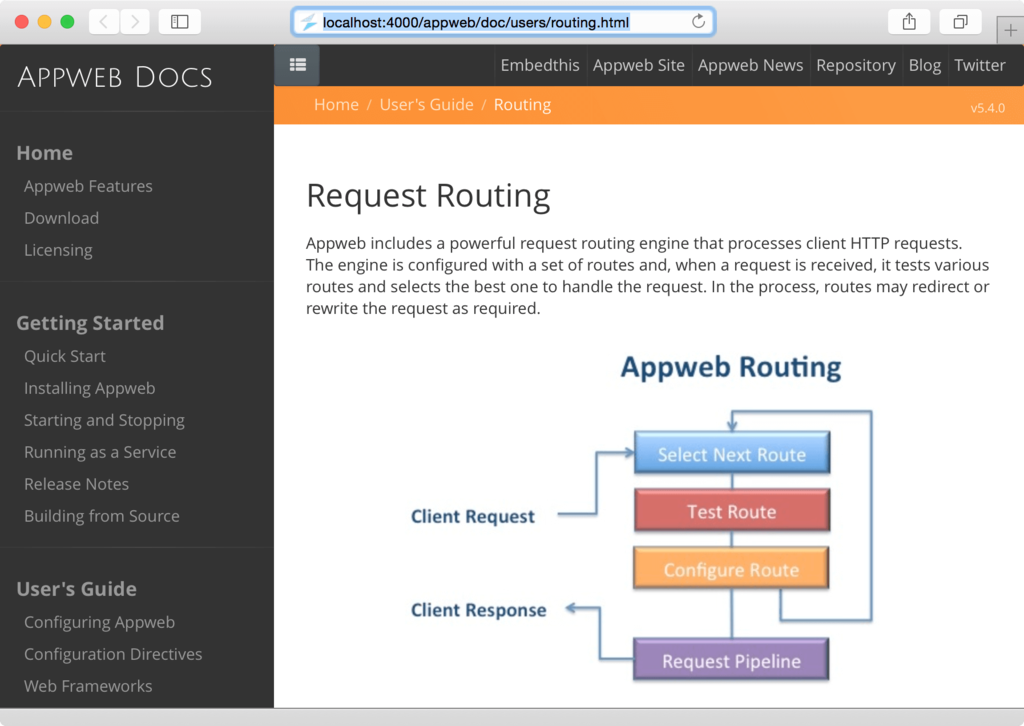
Task: Open the Appweb Site navigation link
Action: tap(638, 65)
